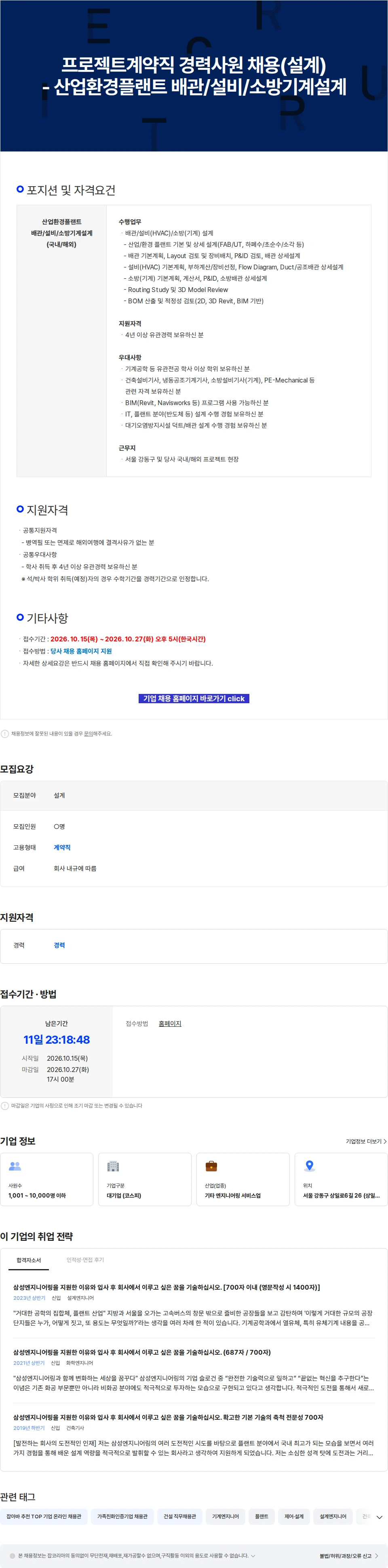Screen dimensions: 388x1568
Task: Click the 계약직 employment type link
Action: coord(62,847)
